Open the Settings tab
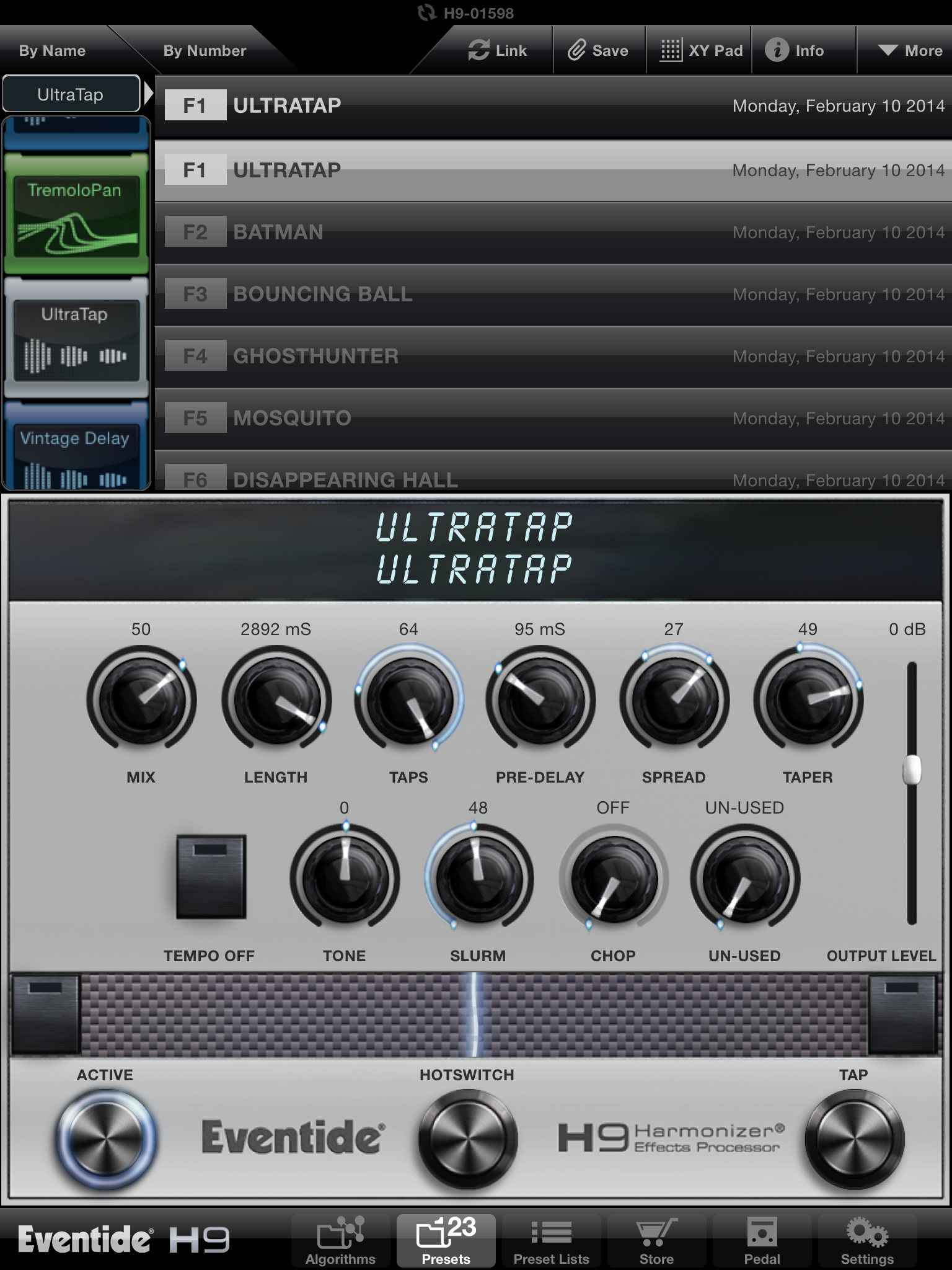 tap(867, 1240)
